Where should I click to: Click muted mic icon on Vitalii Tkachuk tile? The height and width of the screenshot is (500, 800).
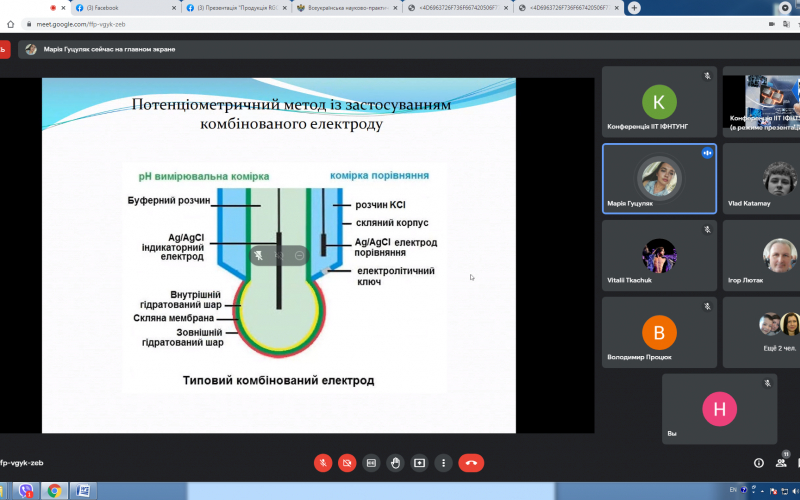coord(707,230)
